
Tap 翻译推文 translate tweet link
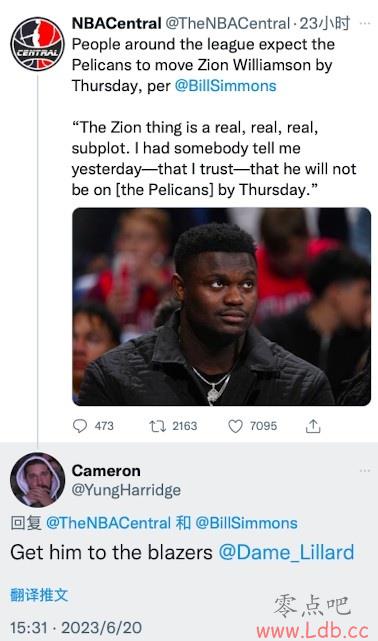pos(39,595)
